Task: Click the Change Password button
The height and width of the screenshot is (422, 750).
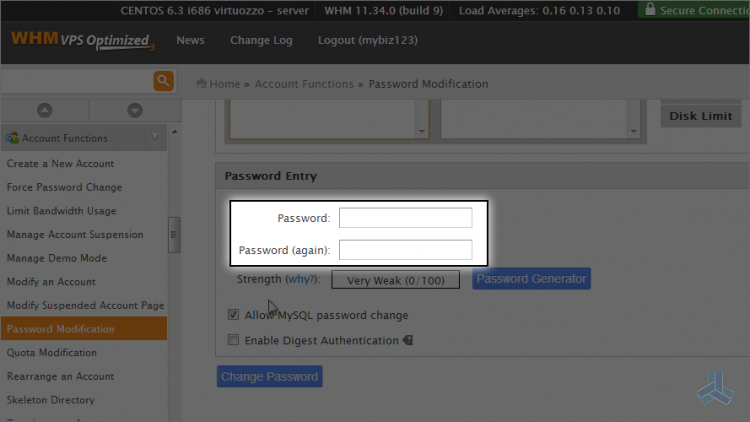Action: point(269,377)
